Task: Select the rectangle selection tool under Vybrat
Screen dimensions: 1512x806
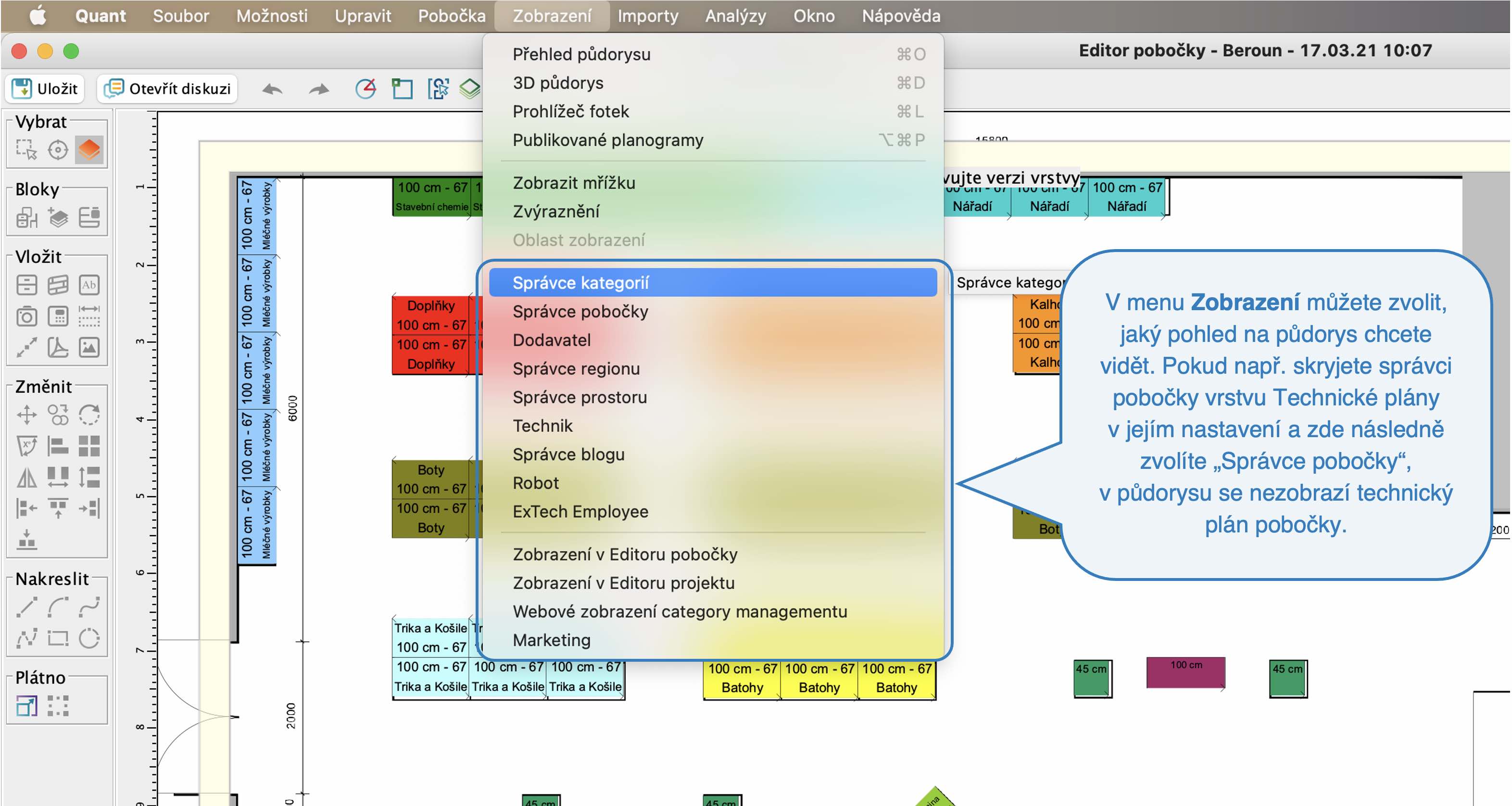Action: click(26, 150)
